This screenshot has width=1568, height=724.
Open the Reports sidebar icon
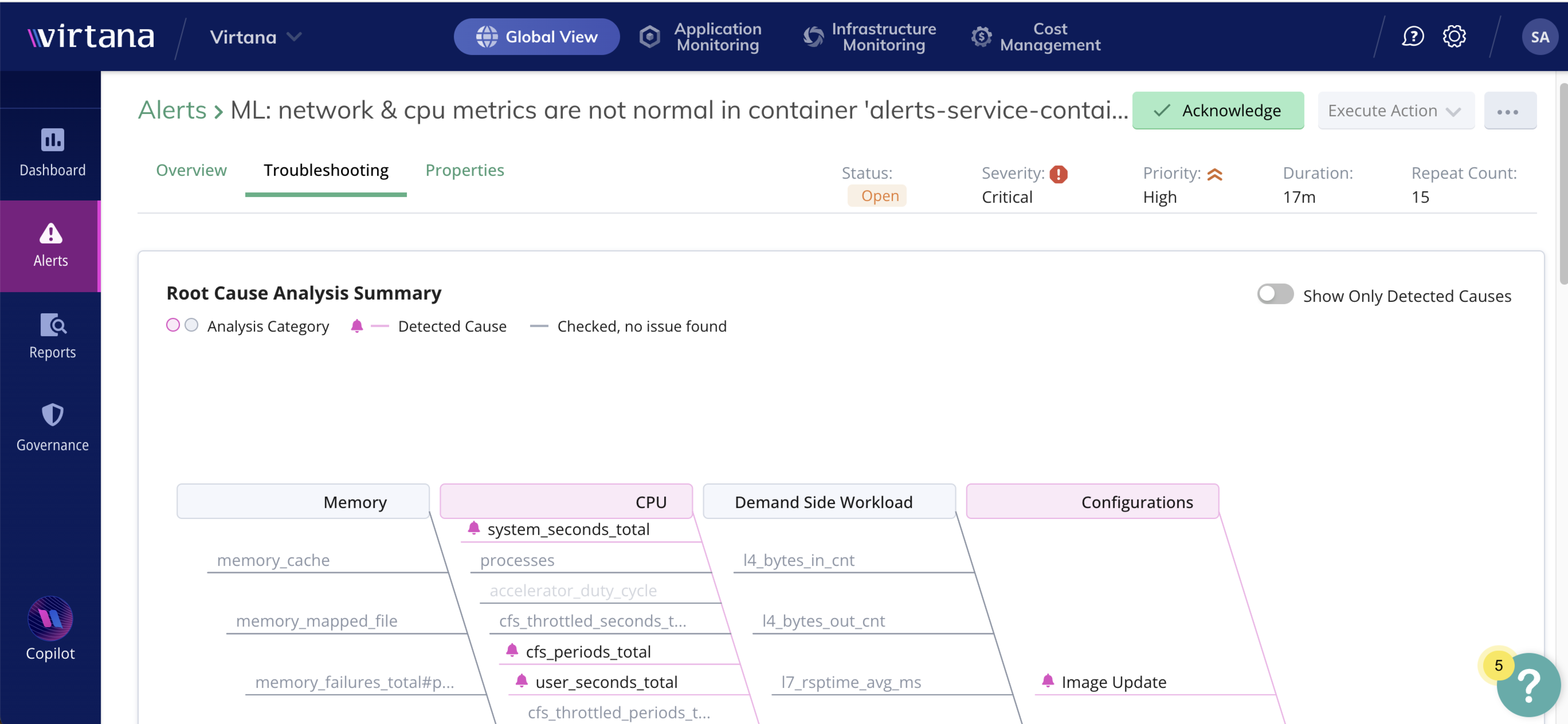point(53,325)
